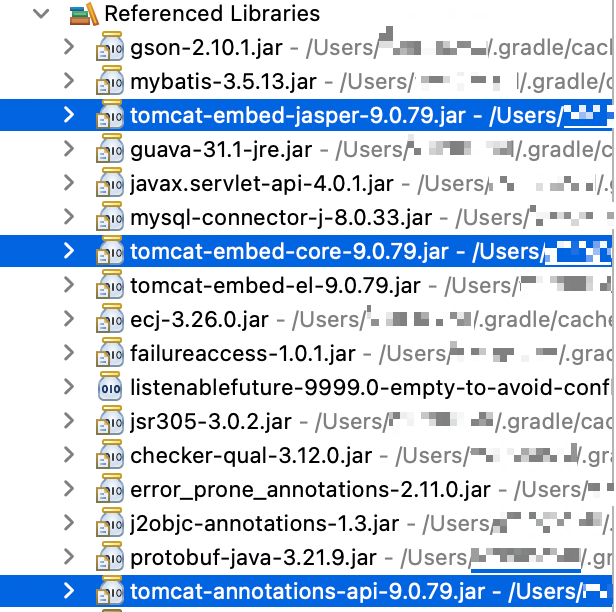Select ecj-3.26.0.jar text

[200, 320]
